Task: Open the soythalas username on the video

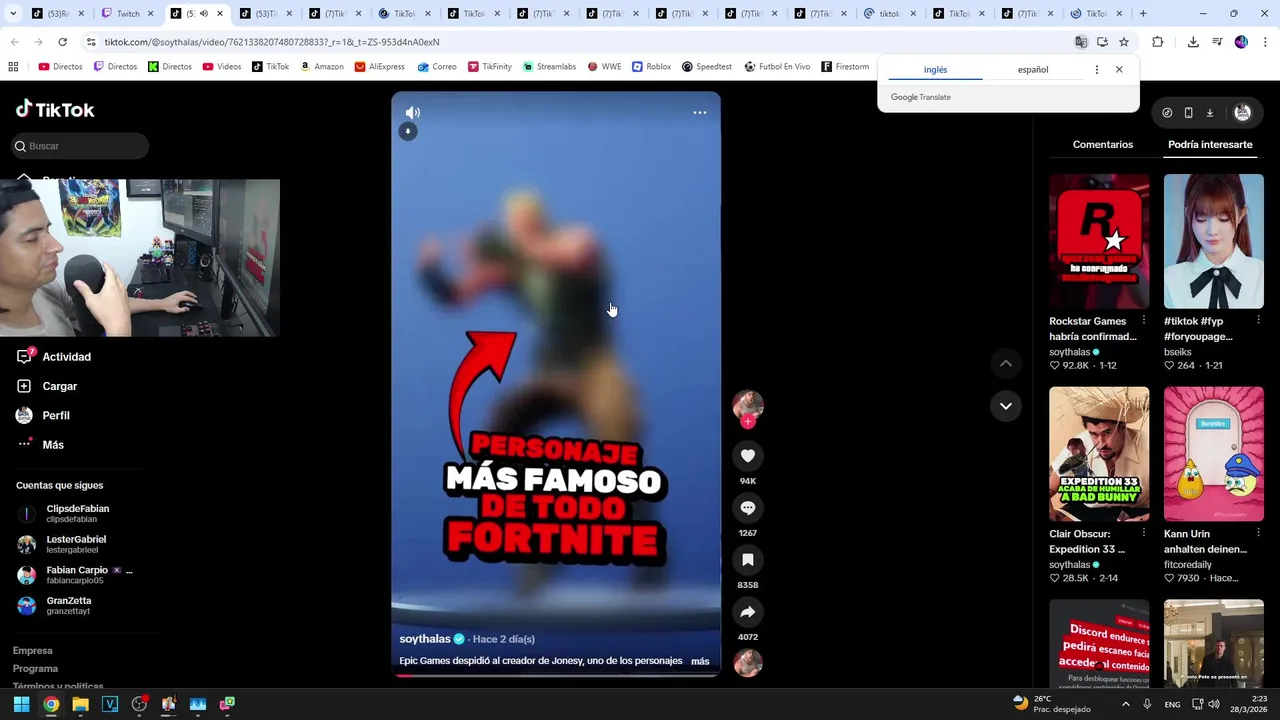Action: pos(425,639)
